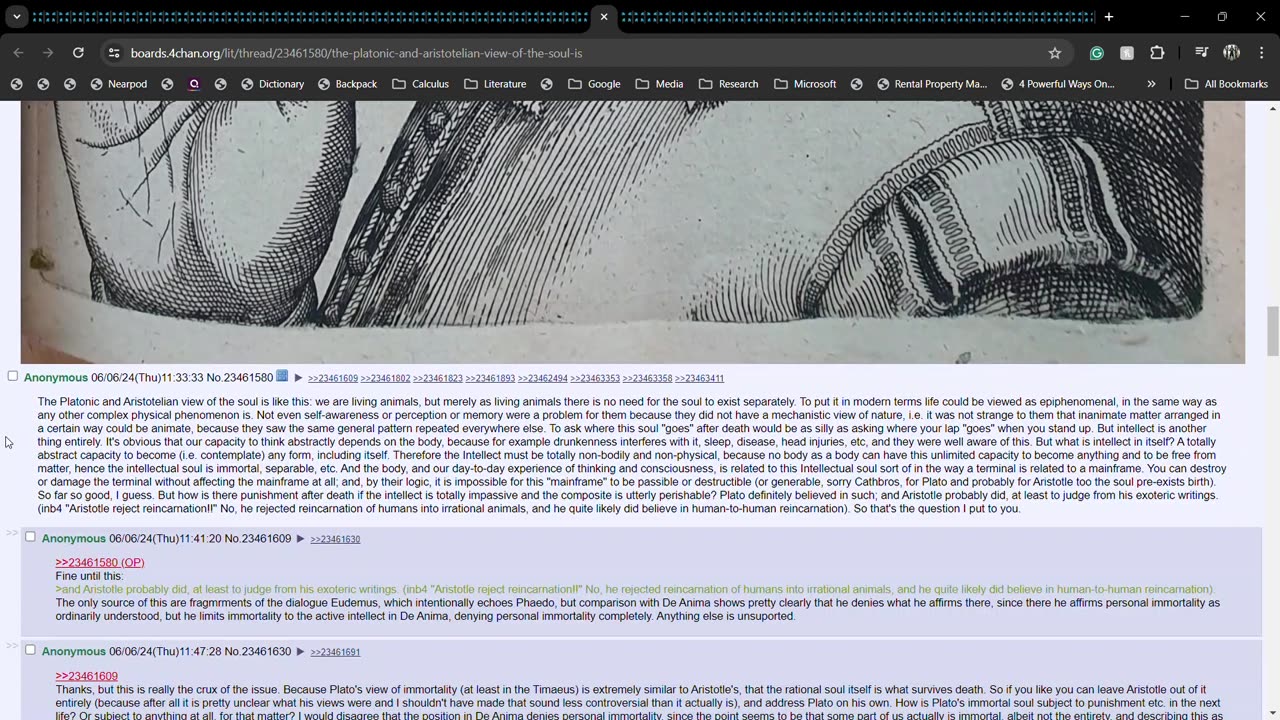This screenshot has height=720, width=1280.
Task: Follow backlink >>23462494
Action: tap(543, 378)
